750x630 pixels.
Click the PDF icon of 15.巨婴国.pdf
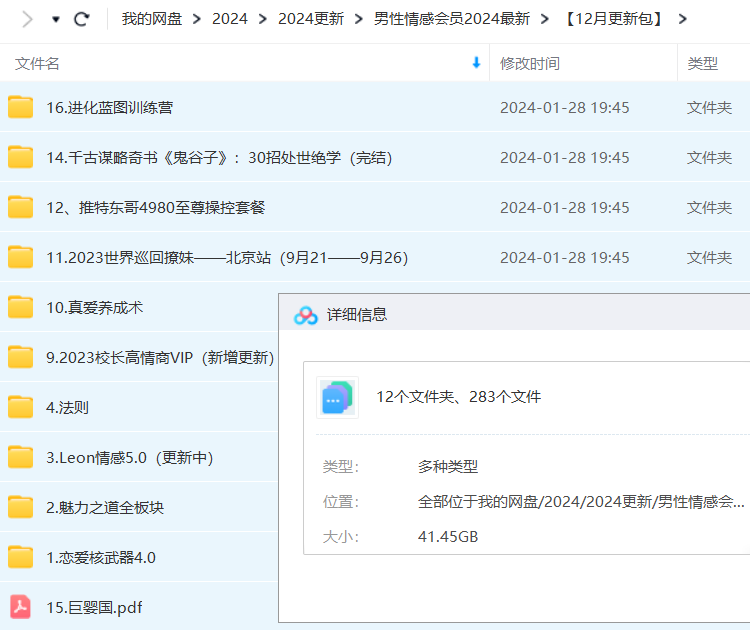click(x=21, y=607)
